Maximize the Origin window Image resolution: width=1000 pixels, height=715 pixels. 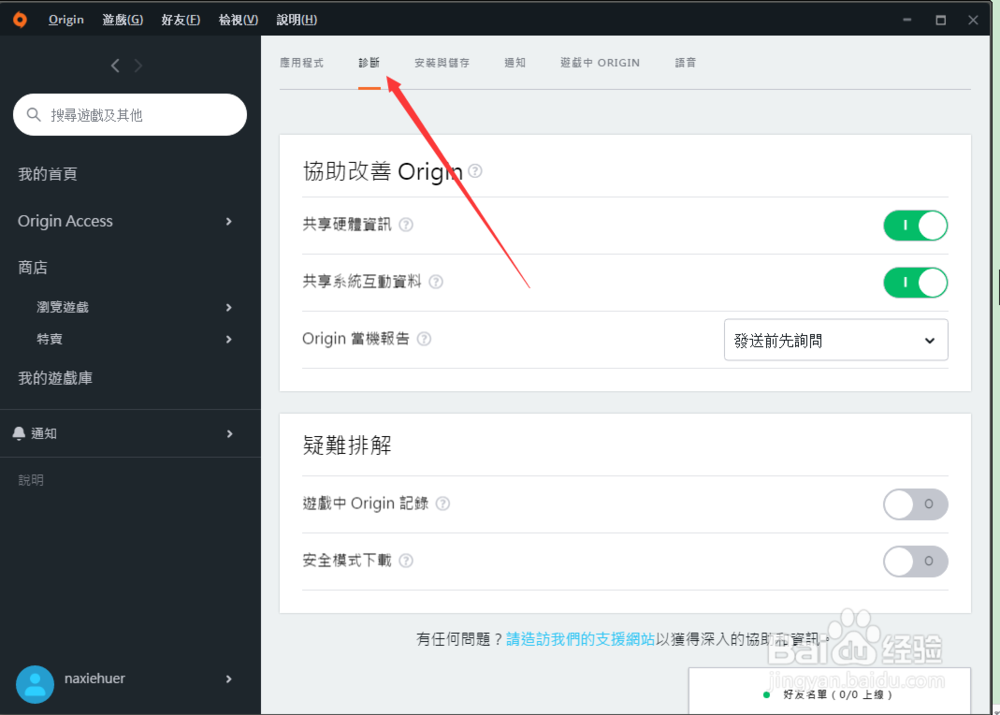tap(941, 20)
